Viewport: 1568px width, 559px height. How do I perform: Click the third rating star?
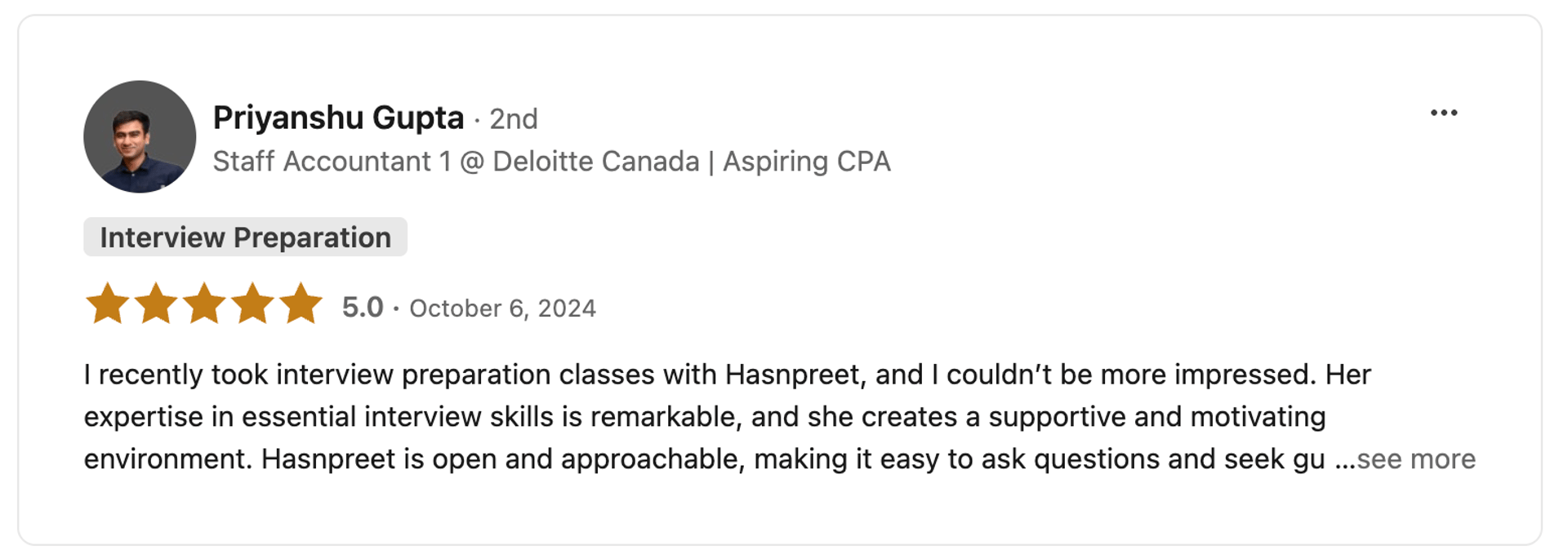point(204,304)
